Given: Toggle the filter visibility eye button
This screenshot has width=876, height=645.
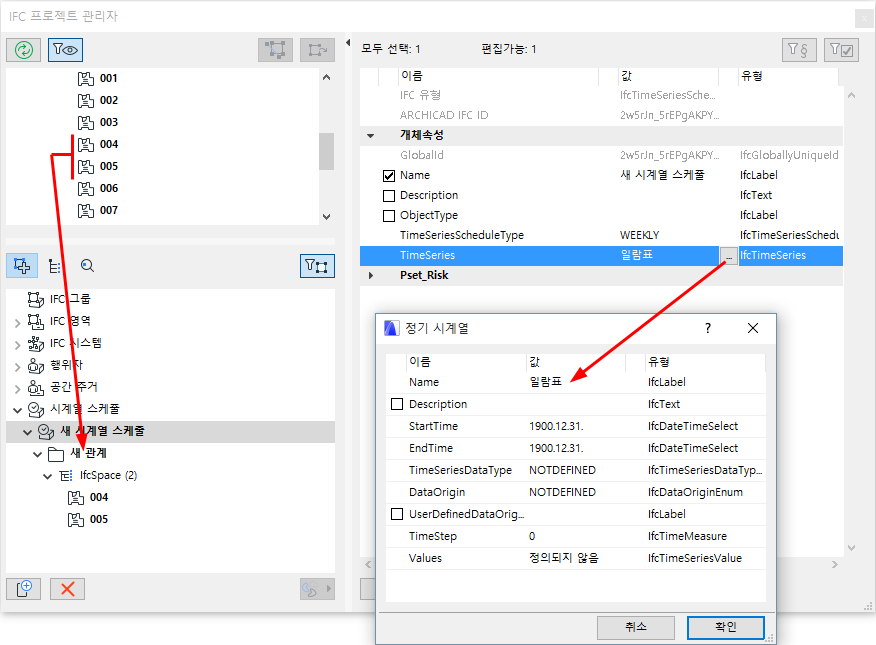Looking at the screenshot, I should 65,50.
